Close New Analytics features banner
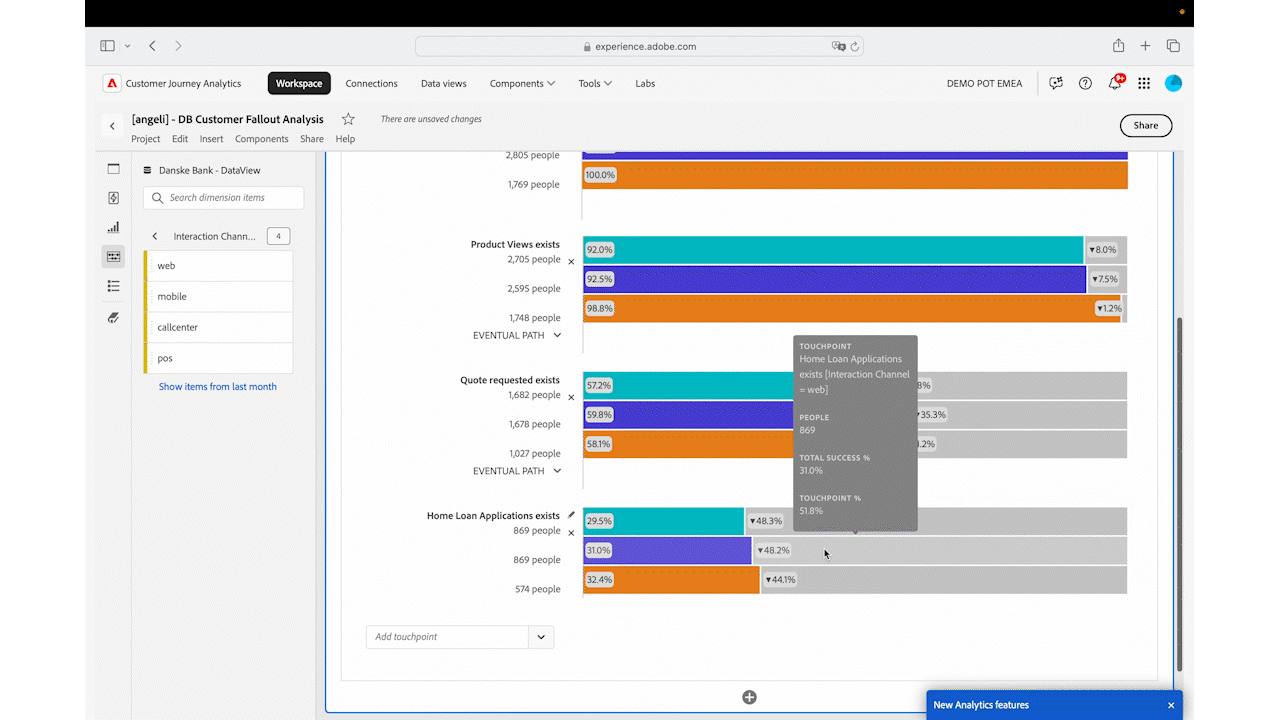This screenshot has width=1280, height=720. [1171, 705]
